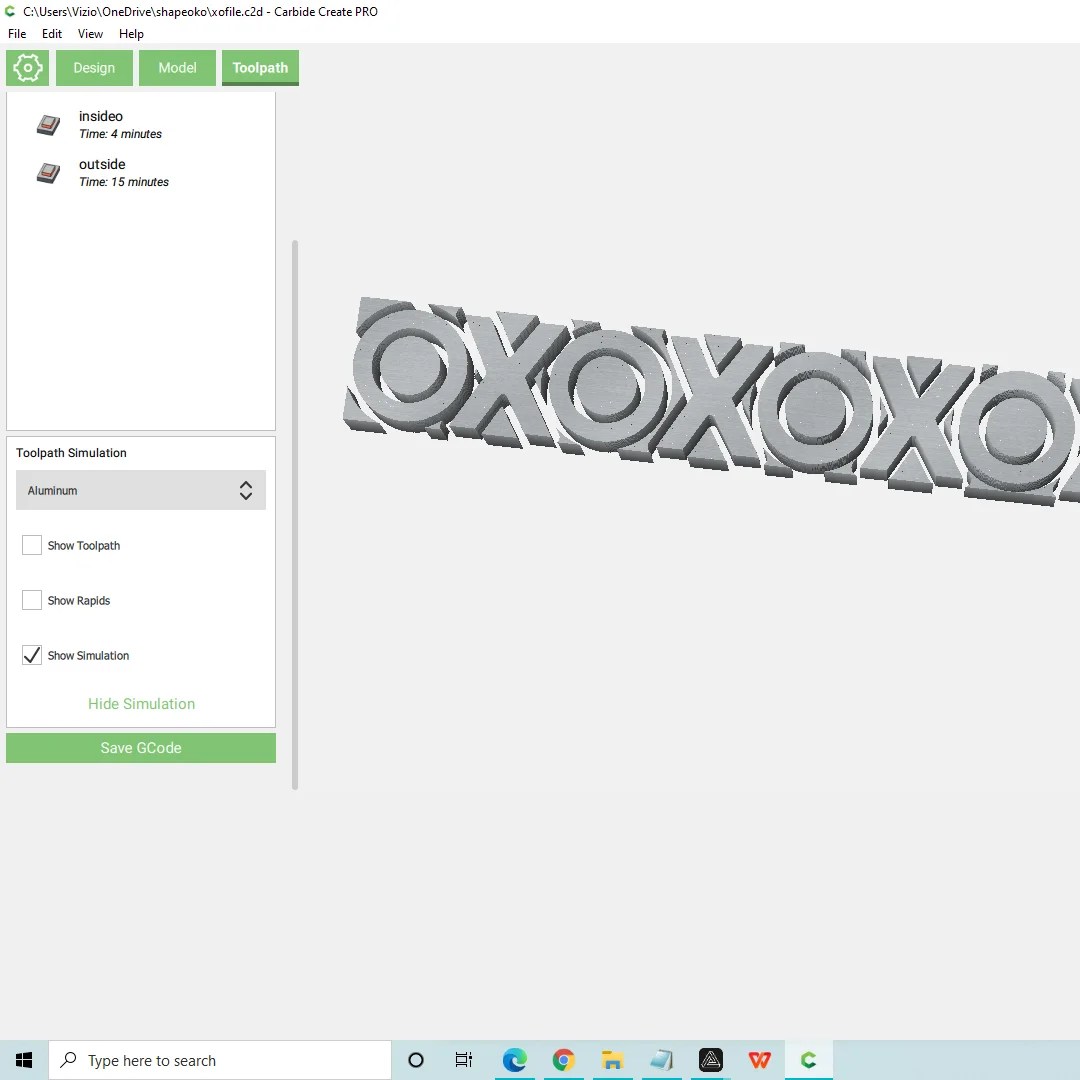Image resolution: width=1080 pixels, height=1080 pixels.
Task: Enable the Show Rapids checkbox
Action: click(x=32, y=600)
